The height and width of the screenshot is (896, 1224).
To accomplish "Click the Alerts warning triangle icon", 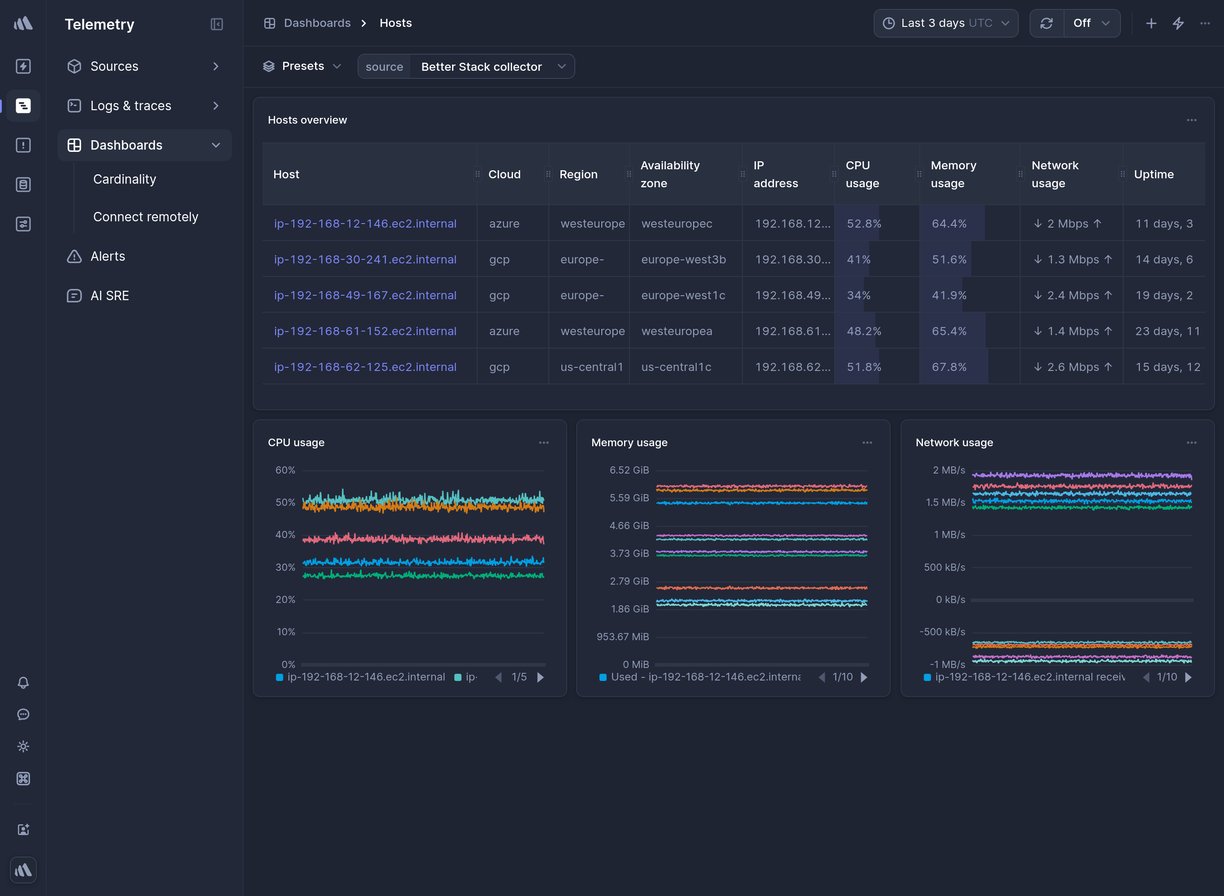I will click(x=73, y=256).
